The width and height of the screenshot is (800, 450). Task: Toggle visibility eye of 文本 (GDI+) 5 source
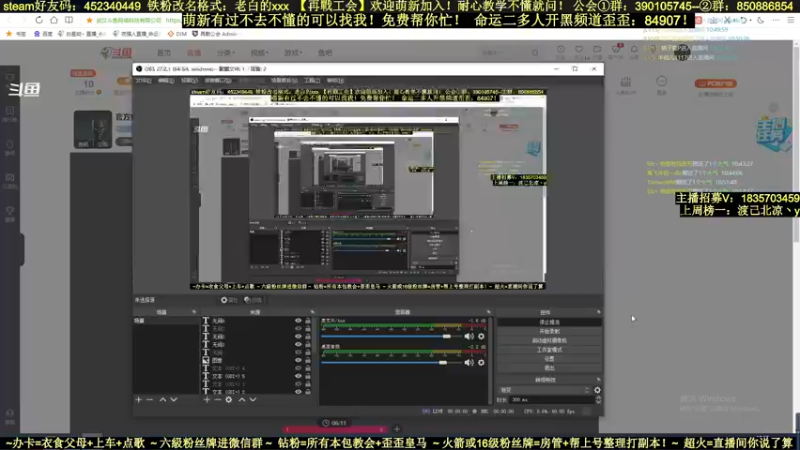tap(298, 376)
